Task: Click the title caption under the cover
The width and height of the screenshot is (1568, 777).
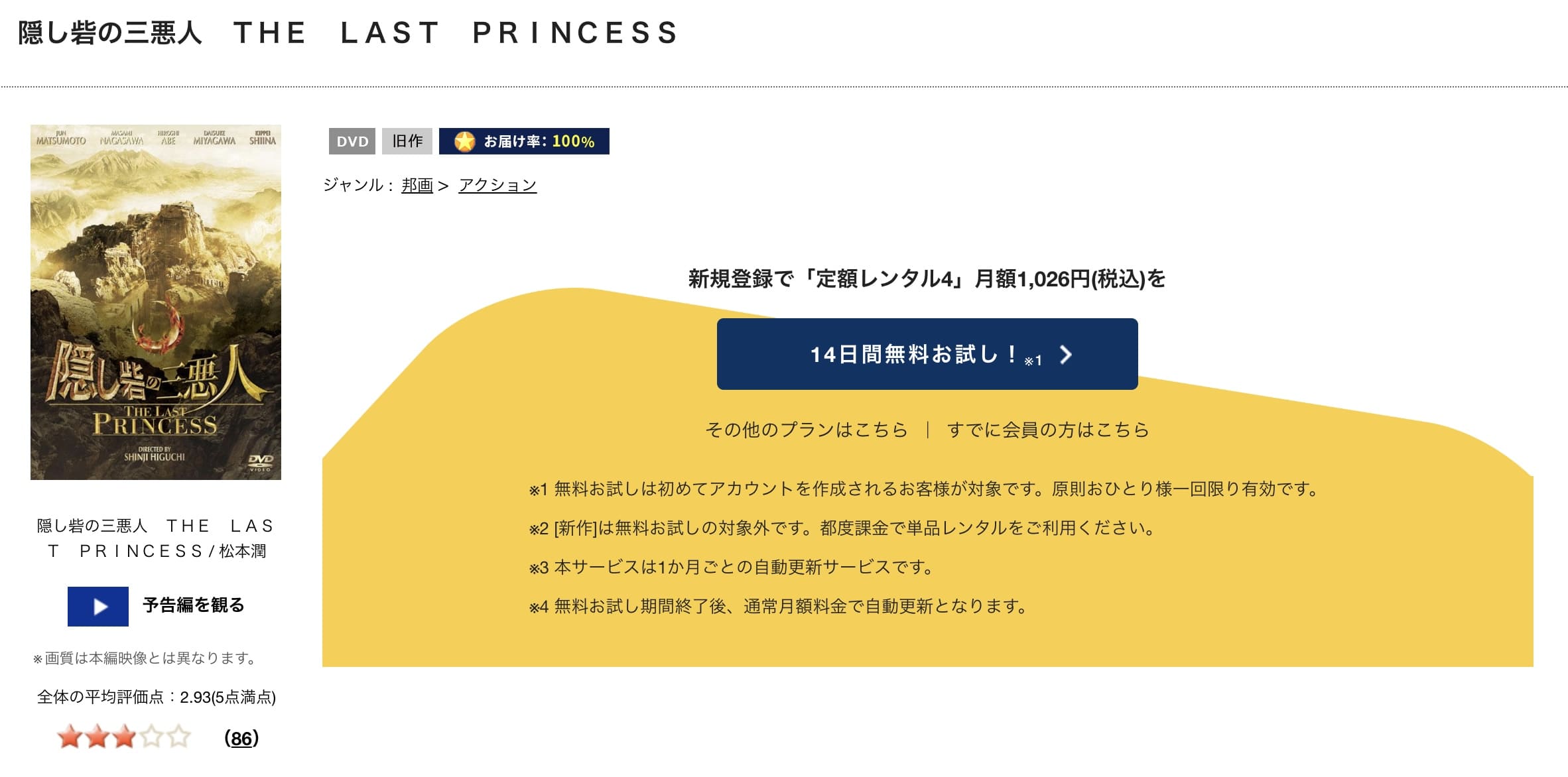Action: tap(156, 538)
